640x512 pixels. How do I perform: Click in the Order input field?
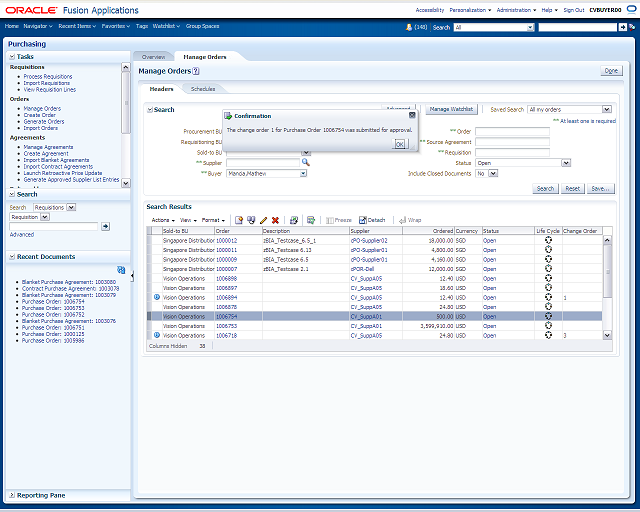pyautogui.click(x=512, y=131)
